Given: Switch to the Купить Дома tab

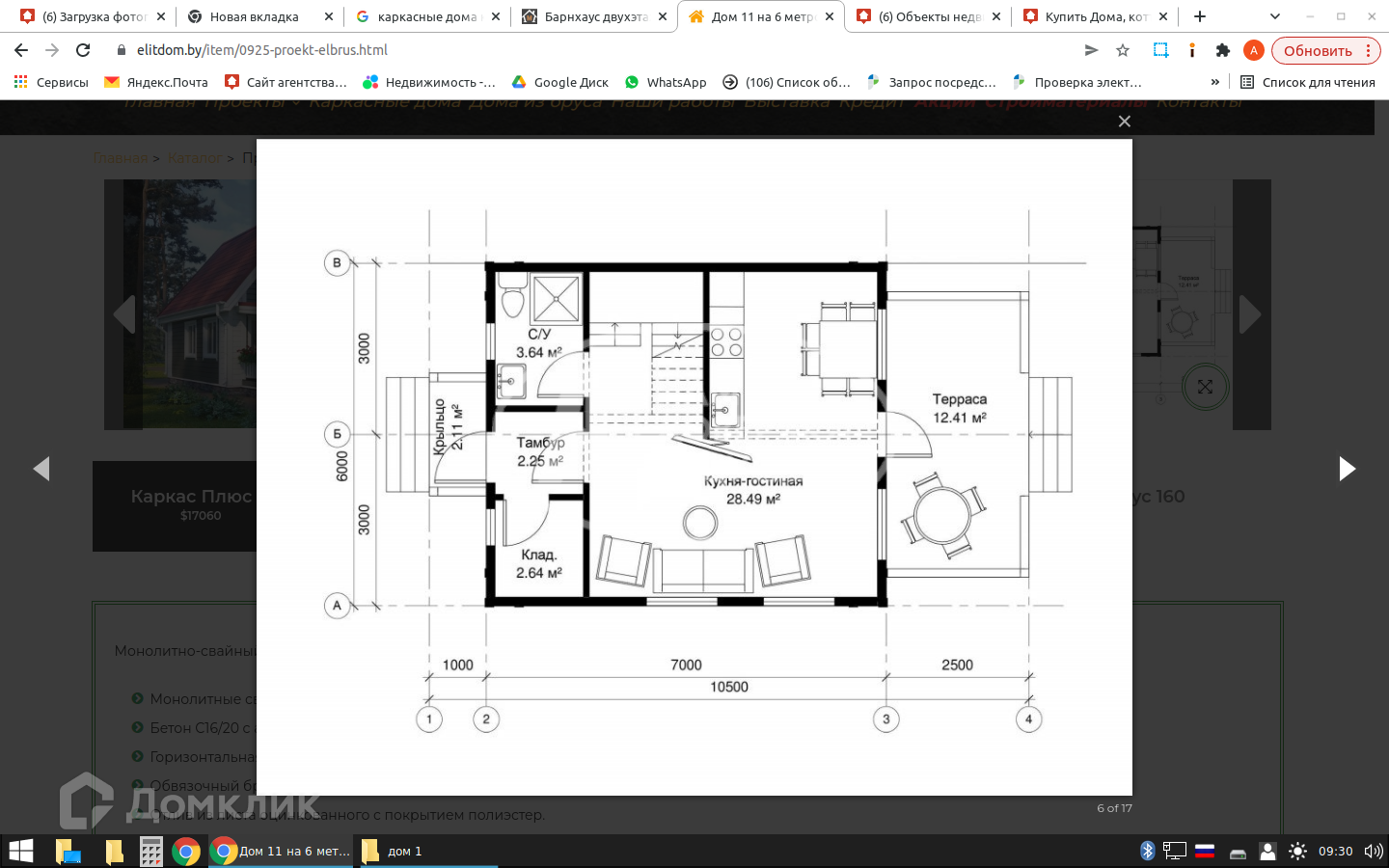Looking at the screenshot, I should coord(1094,16).
